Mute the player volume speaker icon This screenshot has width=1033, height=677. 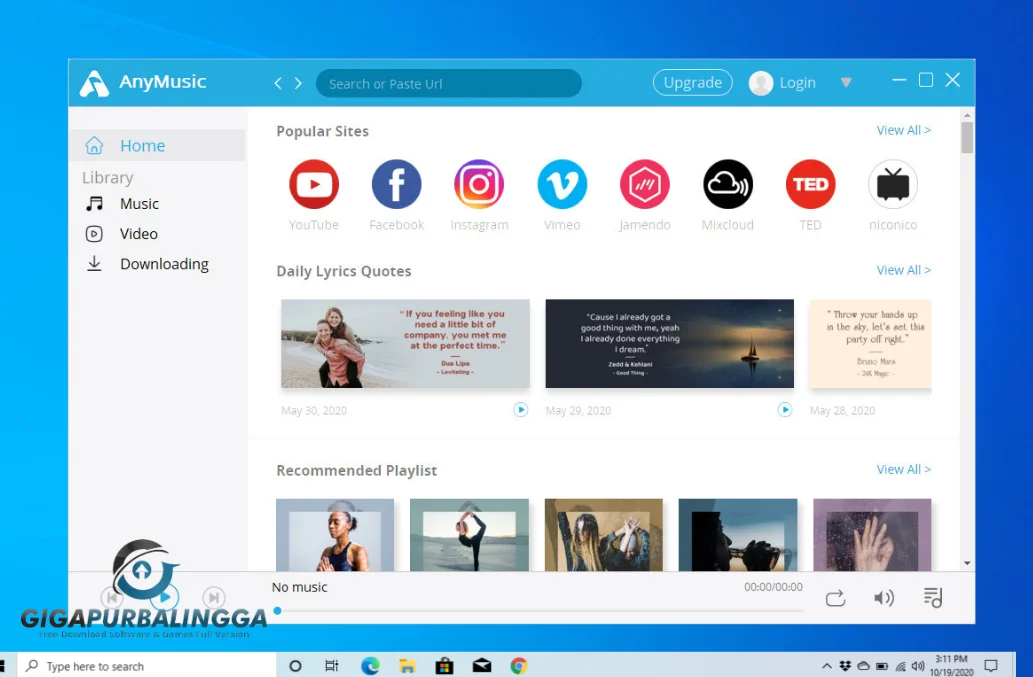(883, 598)
